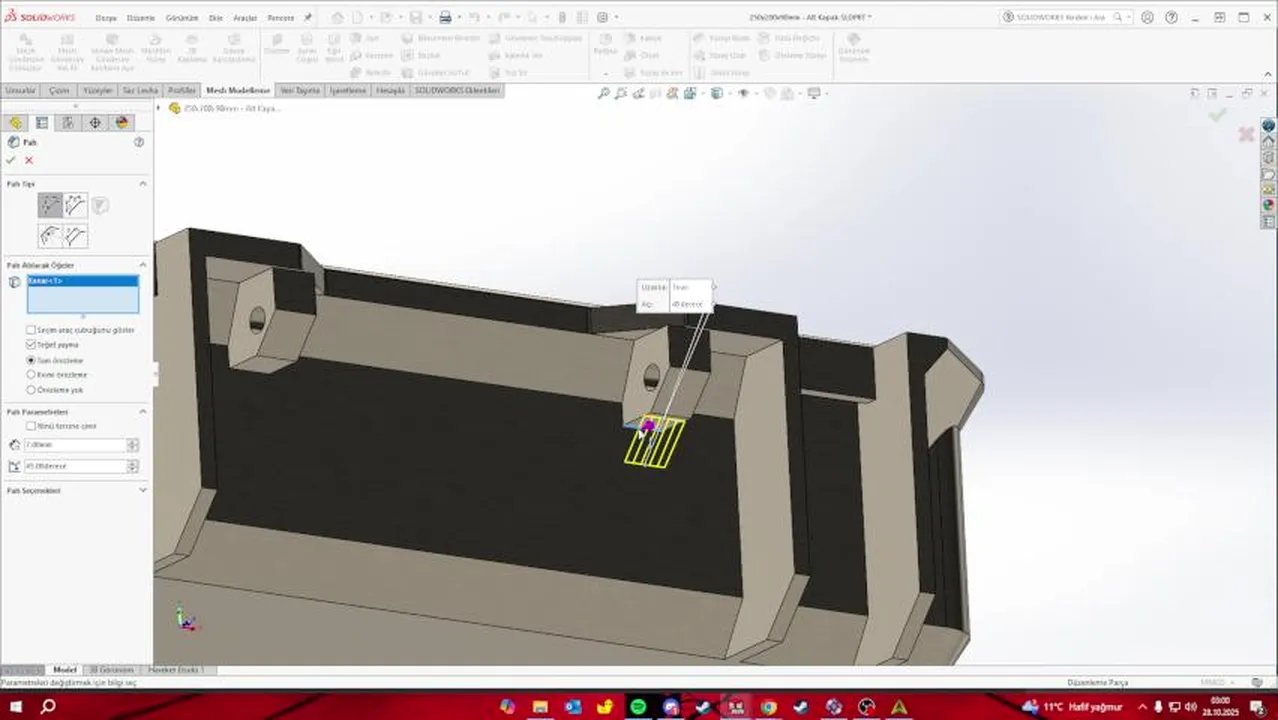1278x720 pixels.
Task: Toggle the 'Teğet yayma' checkbox
Action: tap(31, 345)
